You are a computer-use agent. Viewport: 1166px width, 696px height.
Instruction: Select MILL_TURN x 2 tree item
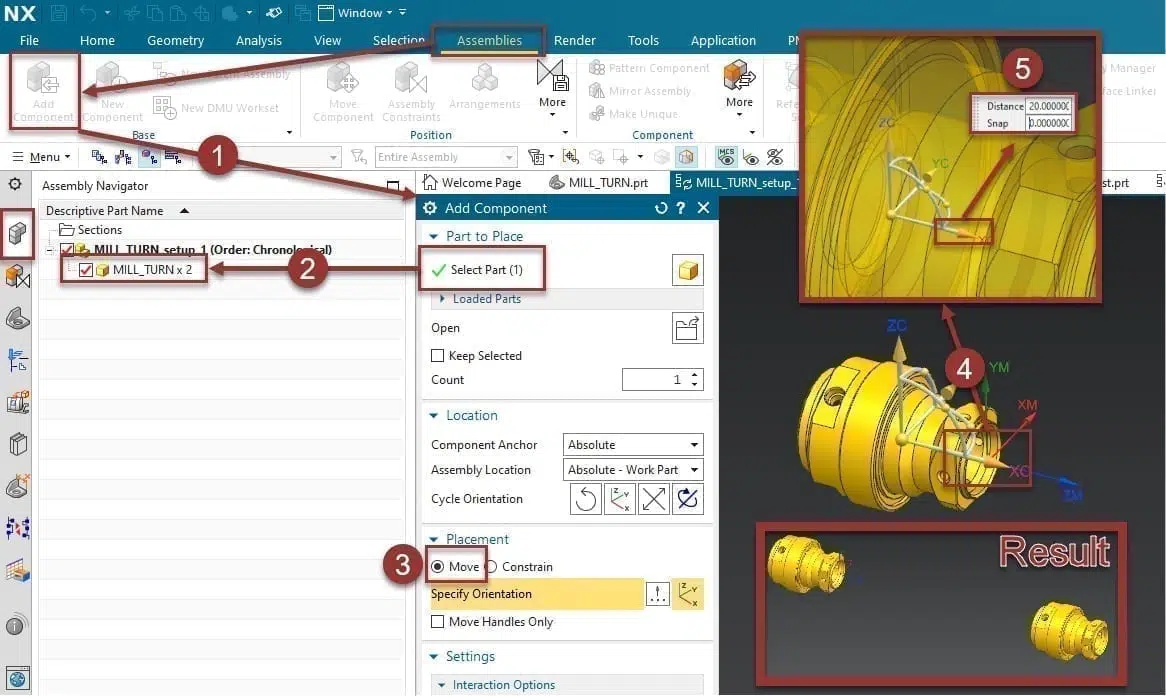tap(152, 270)
